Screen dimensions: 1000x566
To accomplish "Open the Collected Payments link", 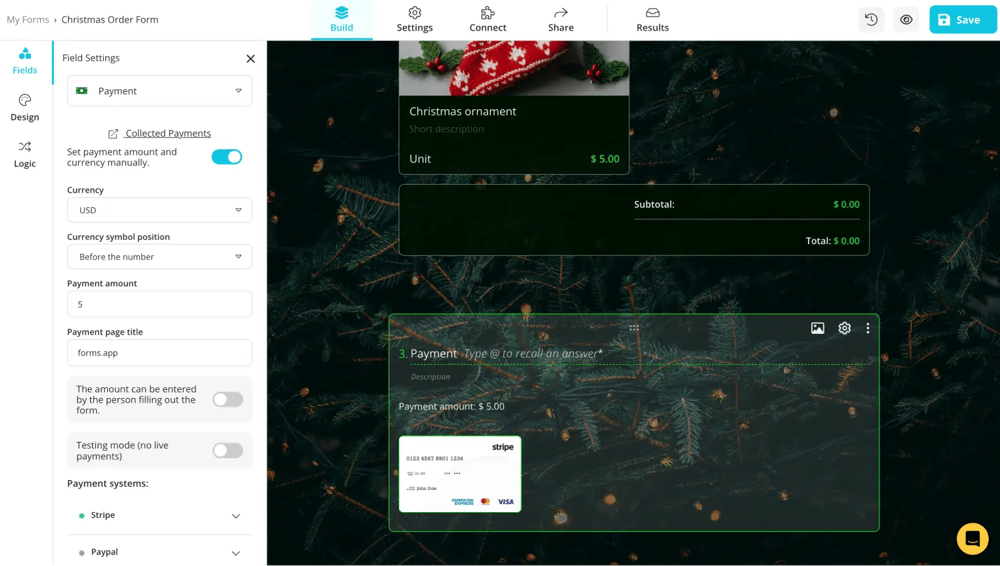I will click(x=167, y=133).
